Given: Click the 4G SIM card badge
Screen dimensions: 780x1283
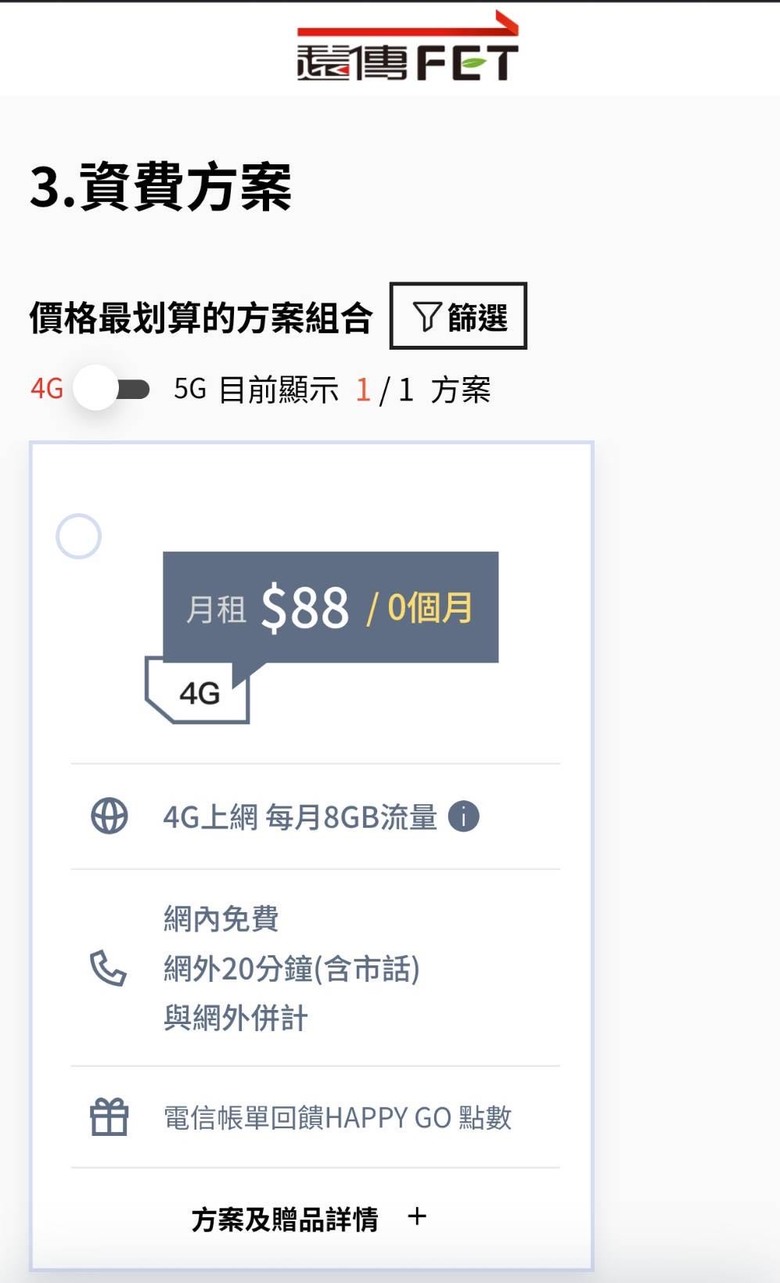Looking at the screenshot, I should point(197,691).
